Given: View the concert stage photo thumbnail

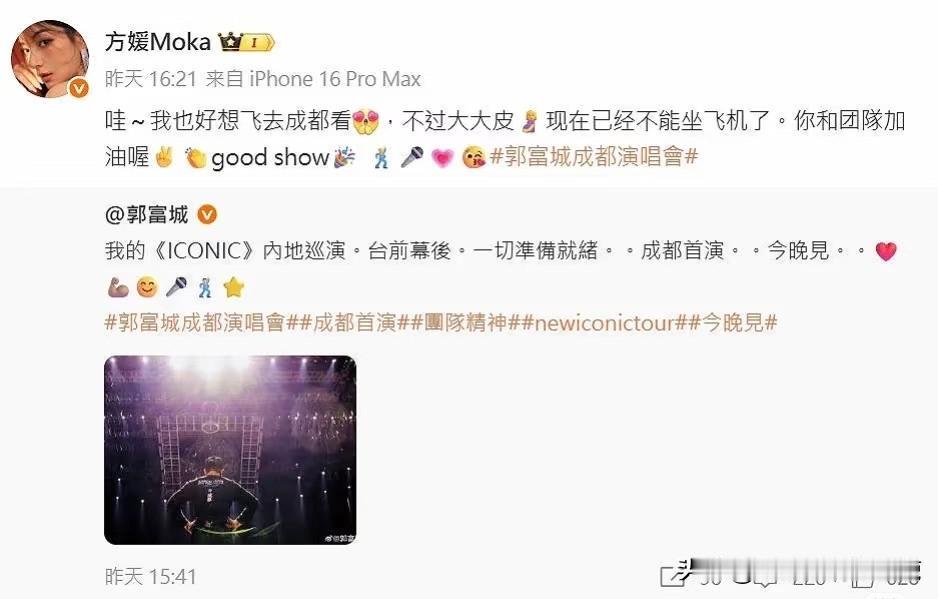Looking at the screenshot, I should 230,450.
